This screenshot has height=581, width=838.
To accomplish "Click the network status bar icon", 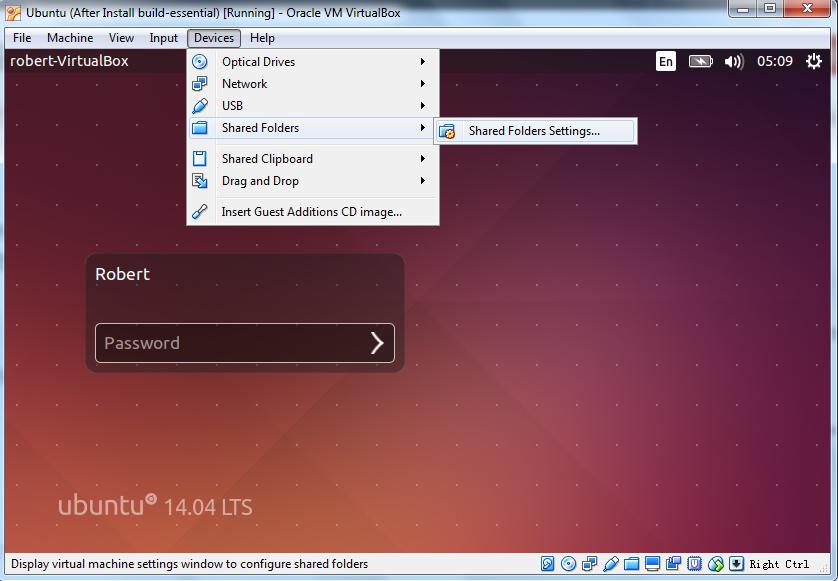I will click(x=589, y=564).
